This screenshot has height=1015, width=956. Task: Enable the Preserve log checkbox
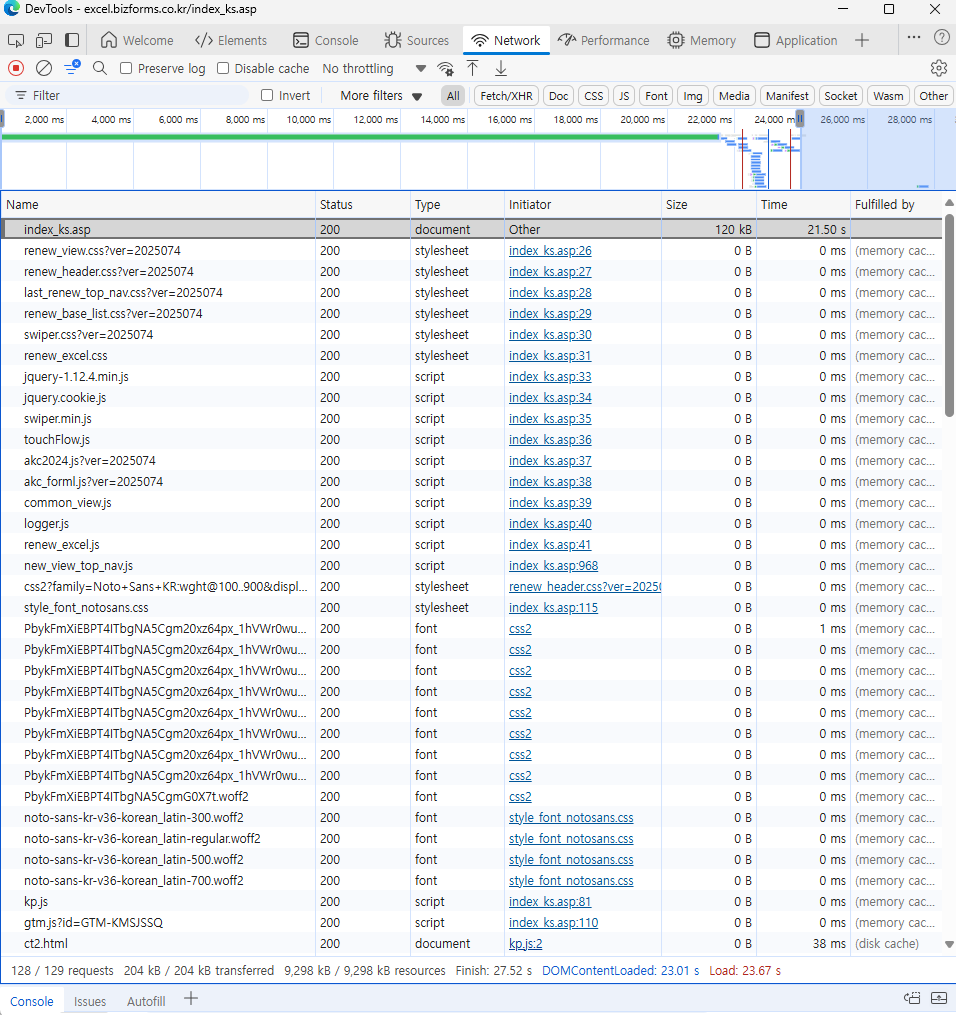tap(126, 69)
